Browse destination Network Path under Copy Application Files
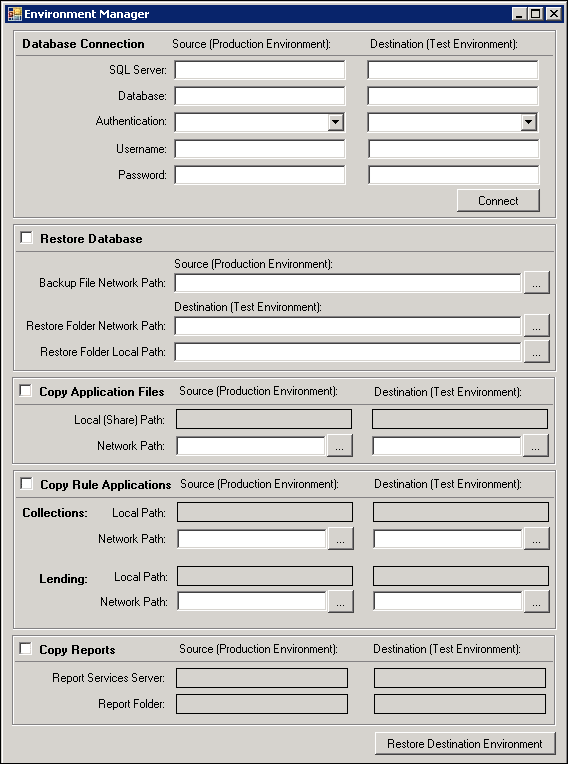Screen dimensions: 568x764 [x=535, y=446]
